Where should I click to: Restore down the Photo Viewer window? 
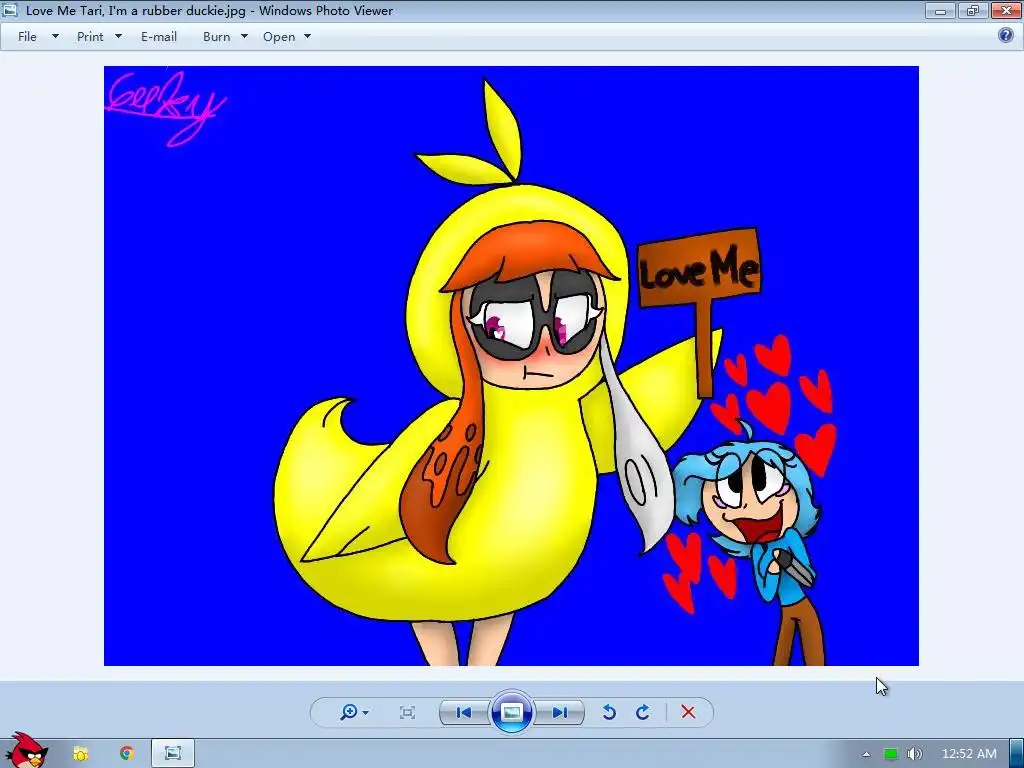point(972,10)
